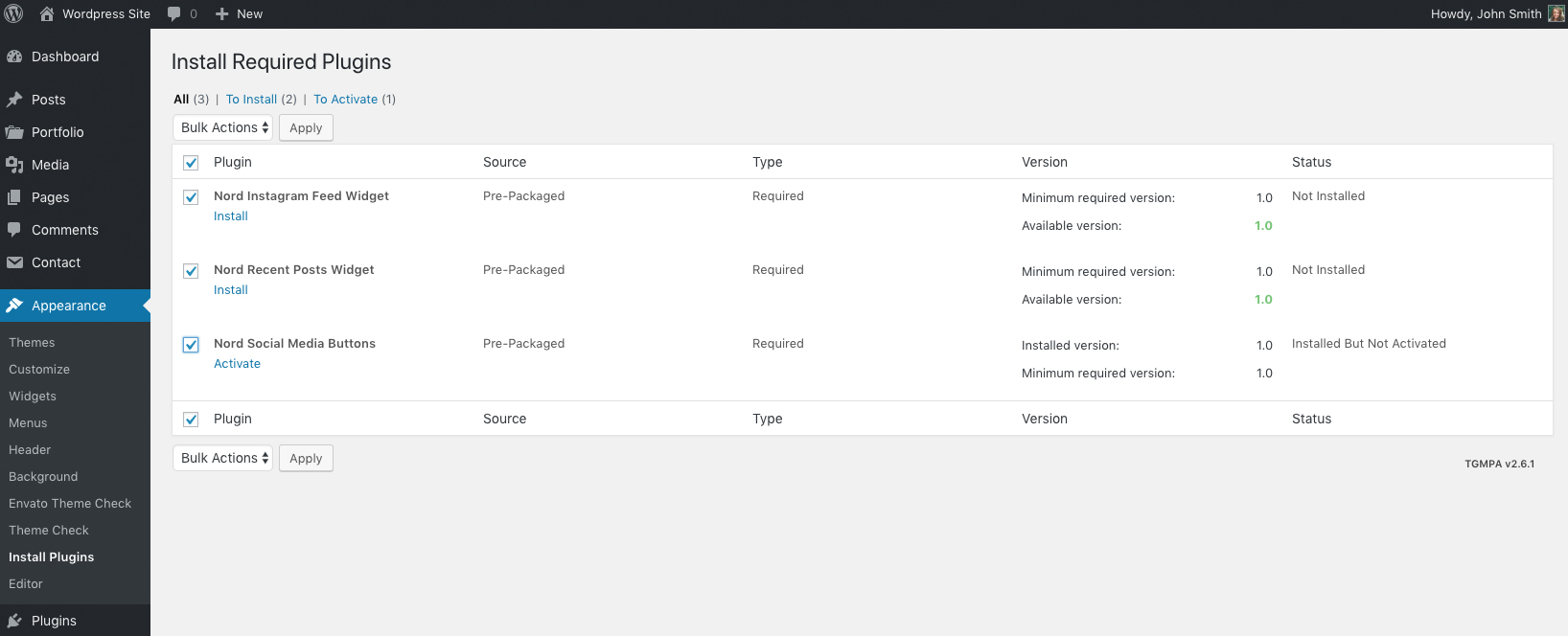Click the plus icon next to New
Screen dimensions: 1568x636
221,13
